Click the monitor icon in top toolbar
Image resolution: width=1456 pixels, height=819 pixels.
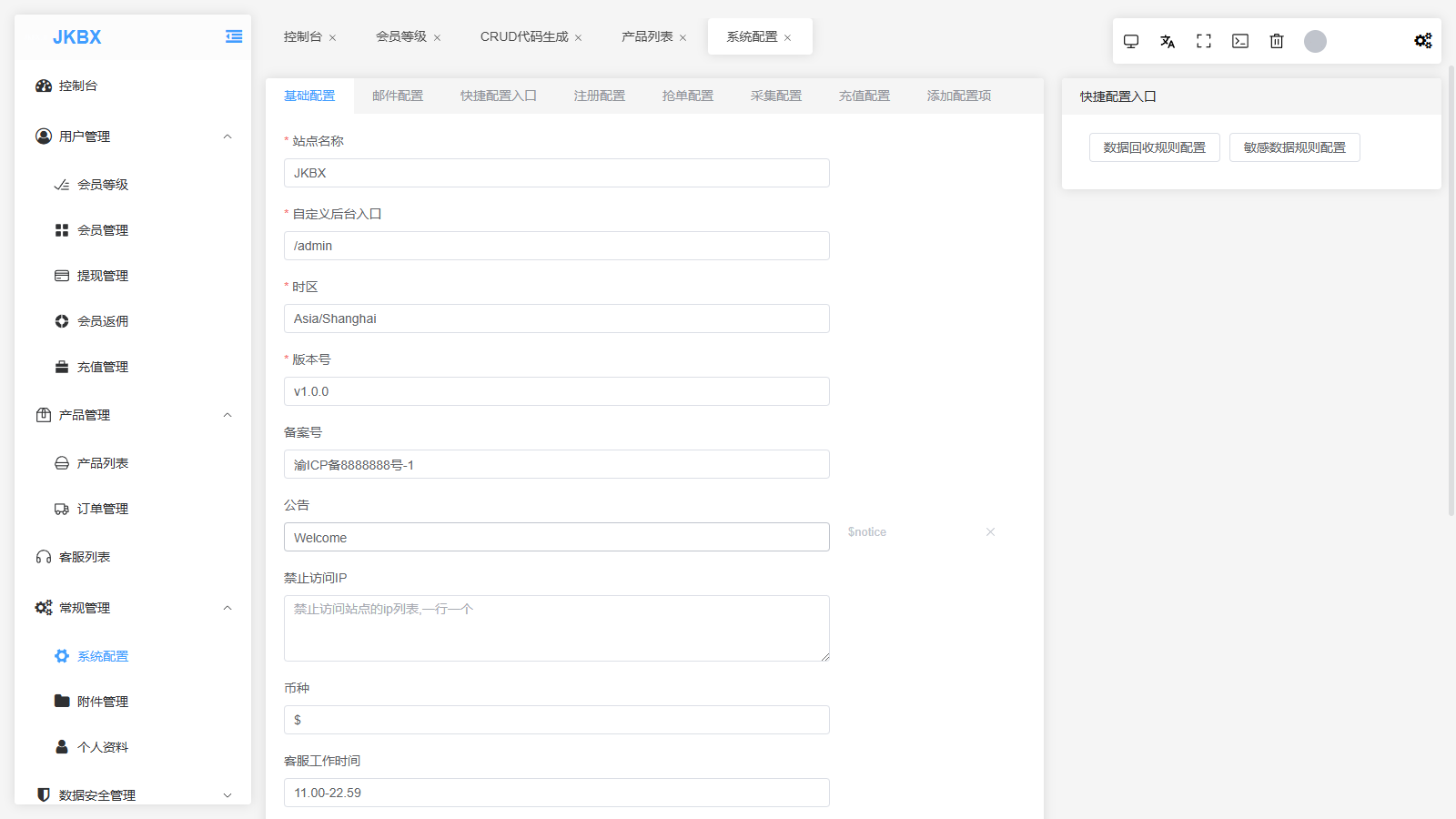pos(1131,41)
